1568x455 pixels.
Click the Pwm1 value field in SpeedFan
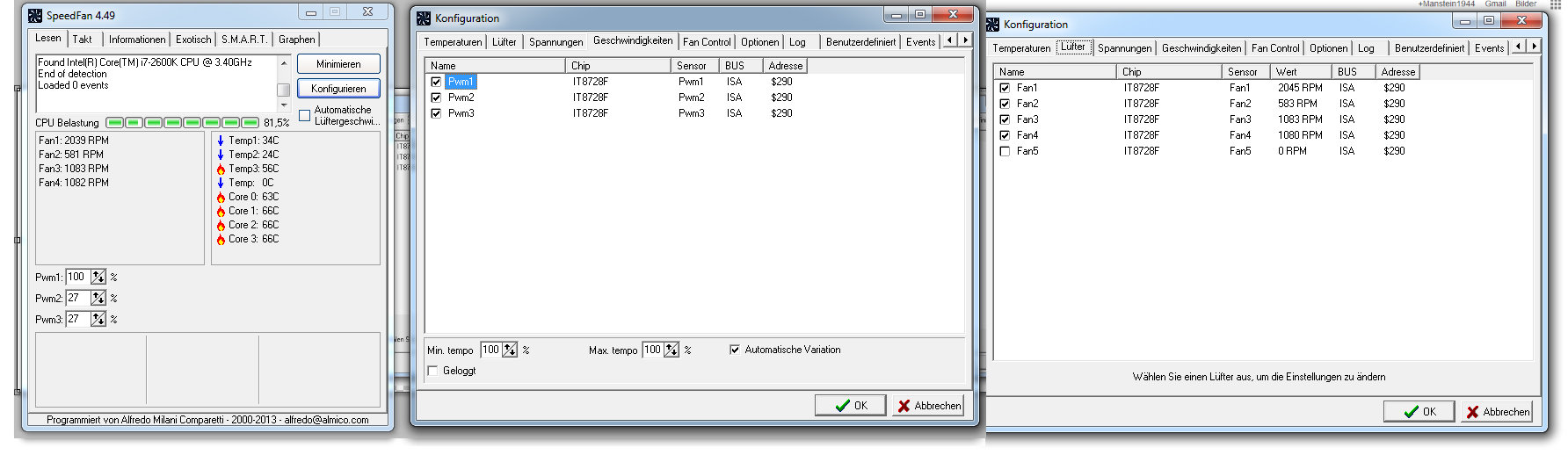(x=78, y=277)
